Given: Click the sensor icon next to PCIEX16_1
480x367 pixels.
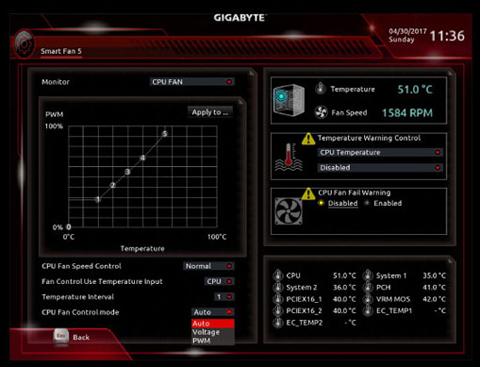Looking at the screenshot, I should [x=278, y=299].
